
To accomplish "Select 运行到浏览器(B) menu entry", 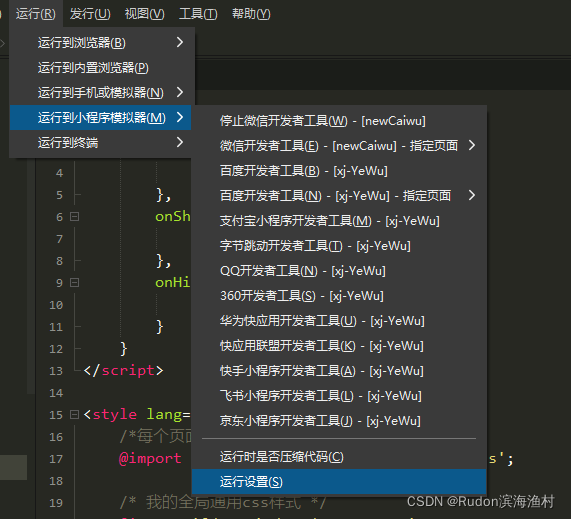I will (102, 43).
